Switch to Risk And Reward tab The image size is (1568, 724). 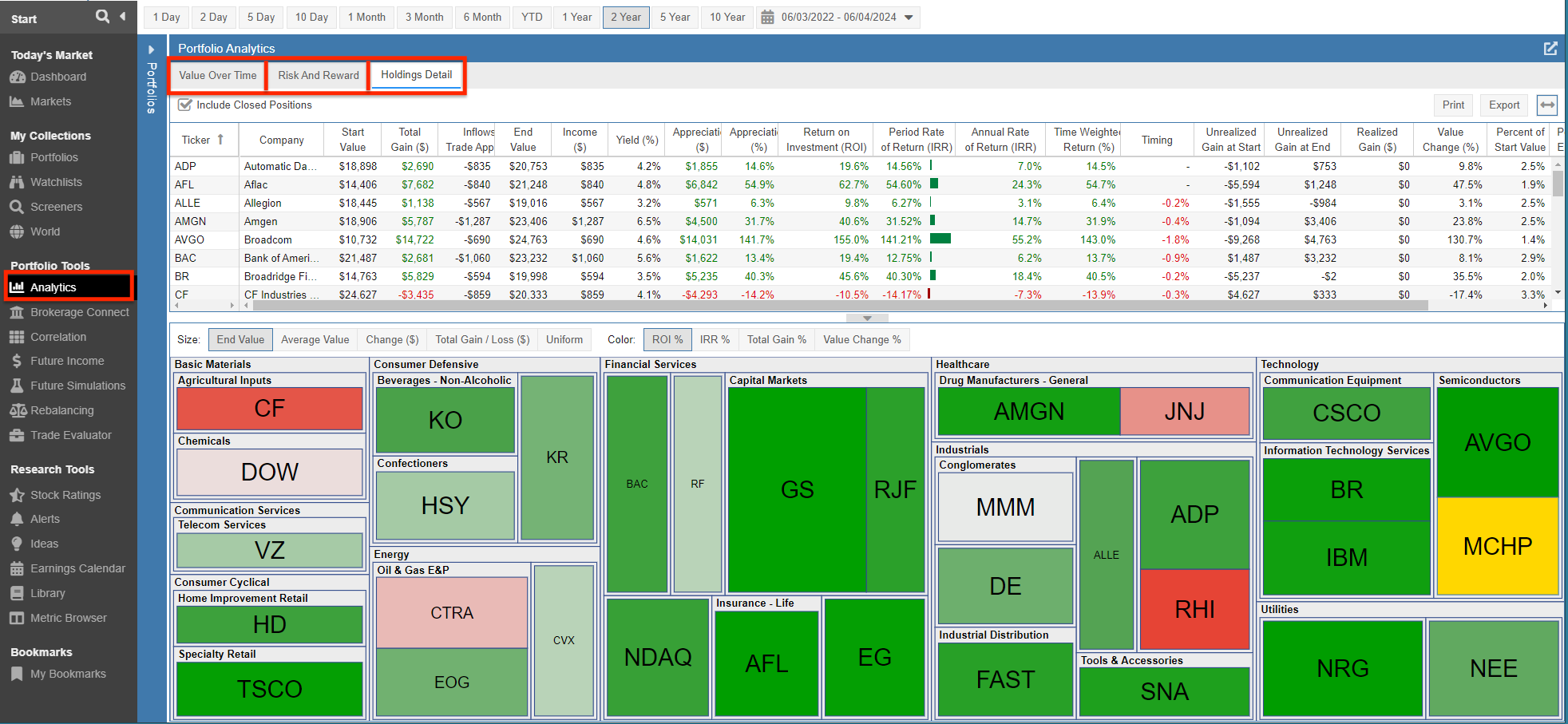click(x=319, y=75)
